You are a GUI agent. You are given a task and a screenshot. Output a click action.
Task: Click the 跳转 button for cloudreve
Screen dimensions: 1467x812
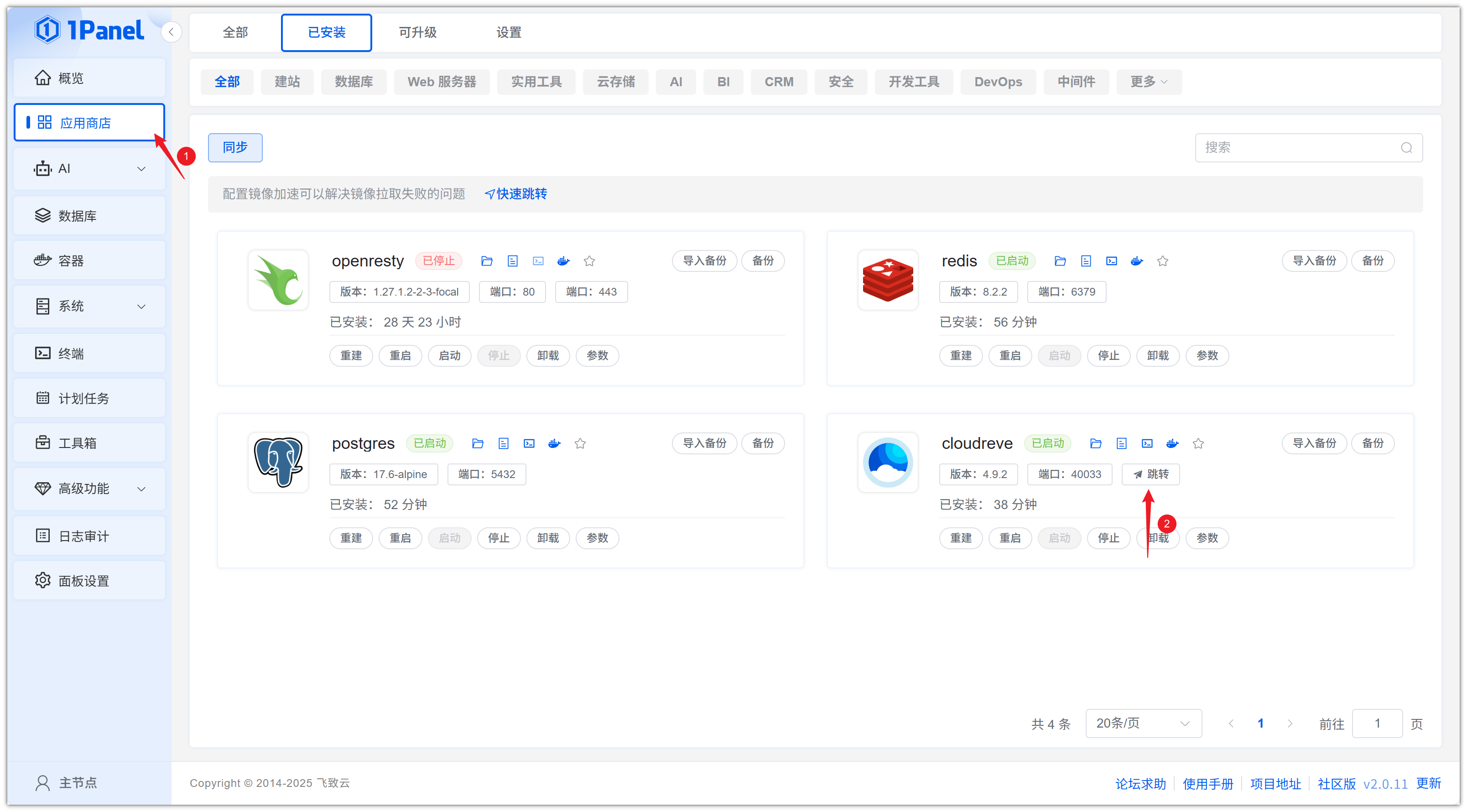point(1150,474)
